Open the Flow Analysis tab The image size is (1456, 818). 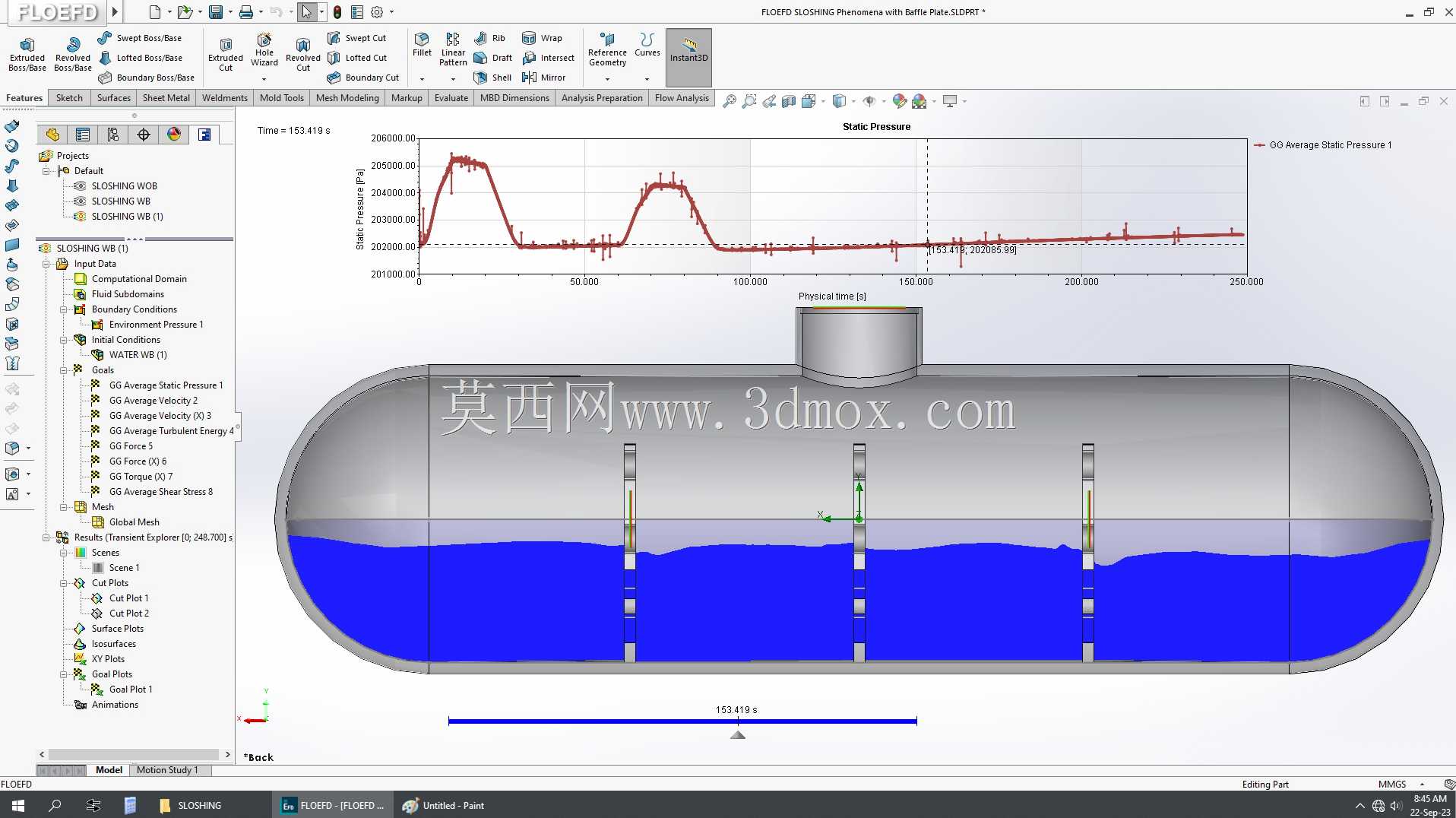[682, 98]
